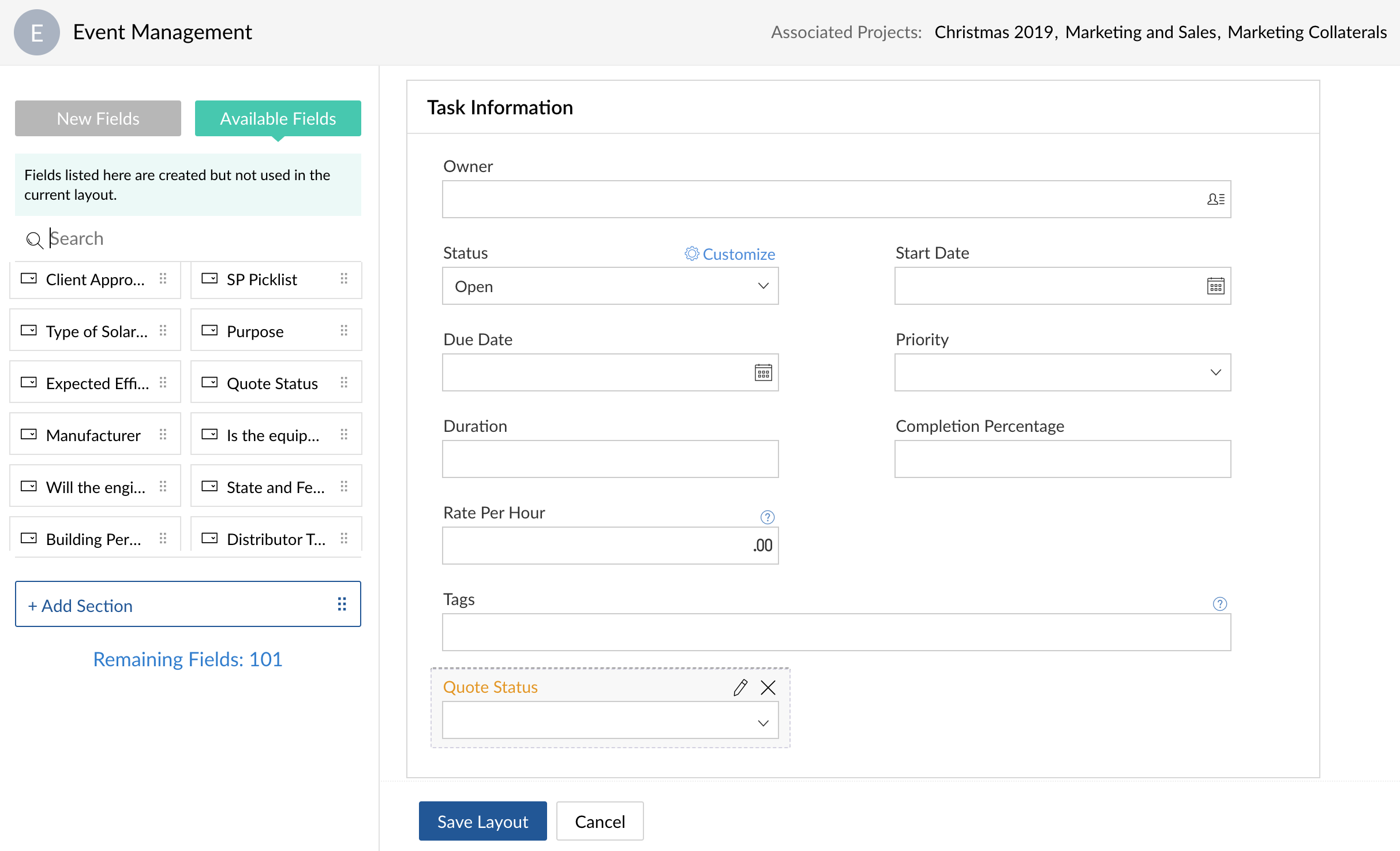The image size is (1400, 851).
Task: Open the Status dropdown showing Open
Action: (x=610, y=286)
